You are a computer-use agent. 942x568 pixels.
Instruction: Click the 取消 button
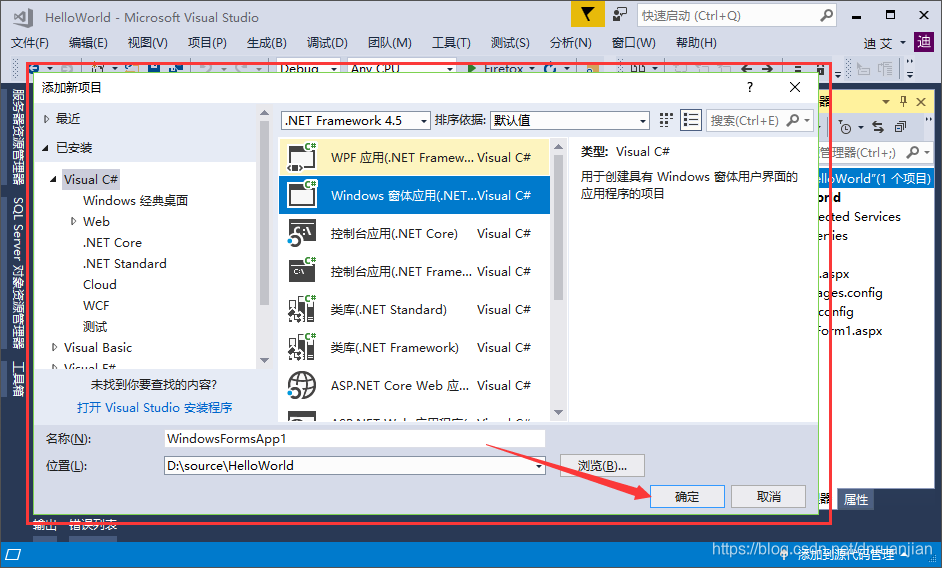coord(769,496)
